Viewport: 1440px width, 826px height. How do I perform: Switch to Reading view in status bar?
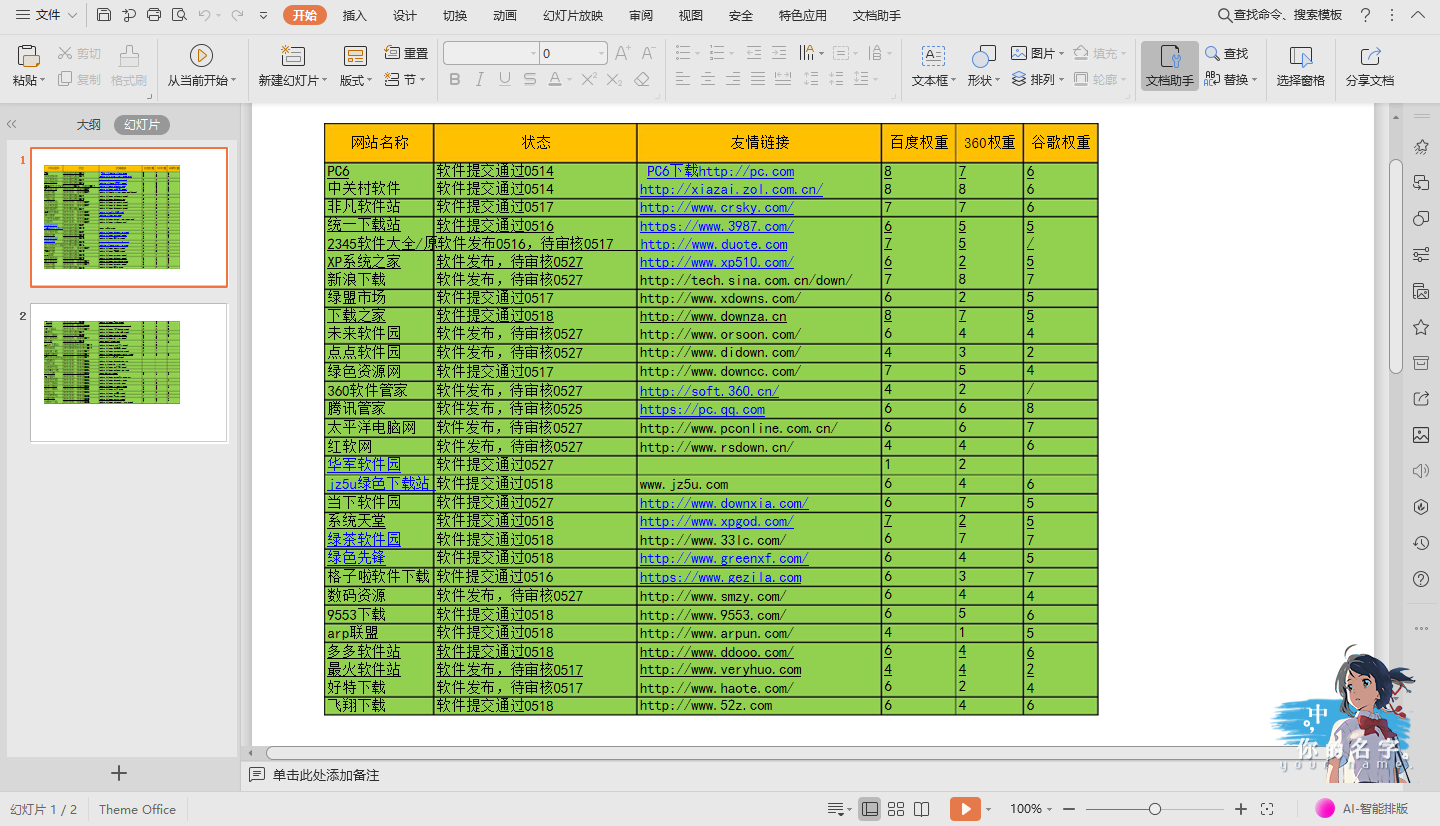coord(922,809)
